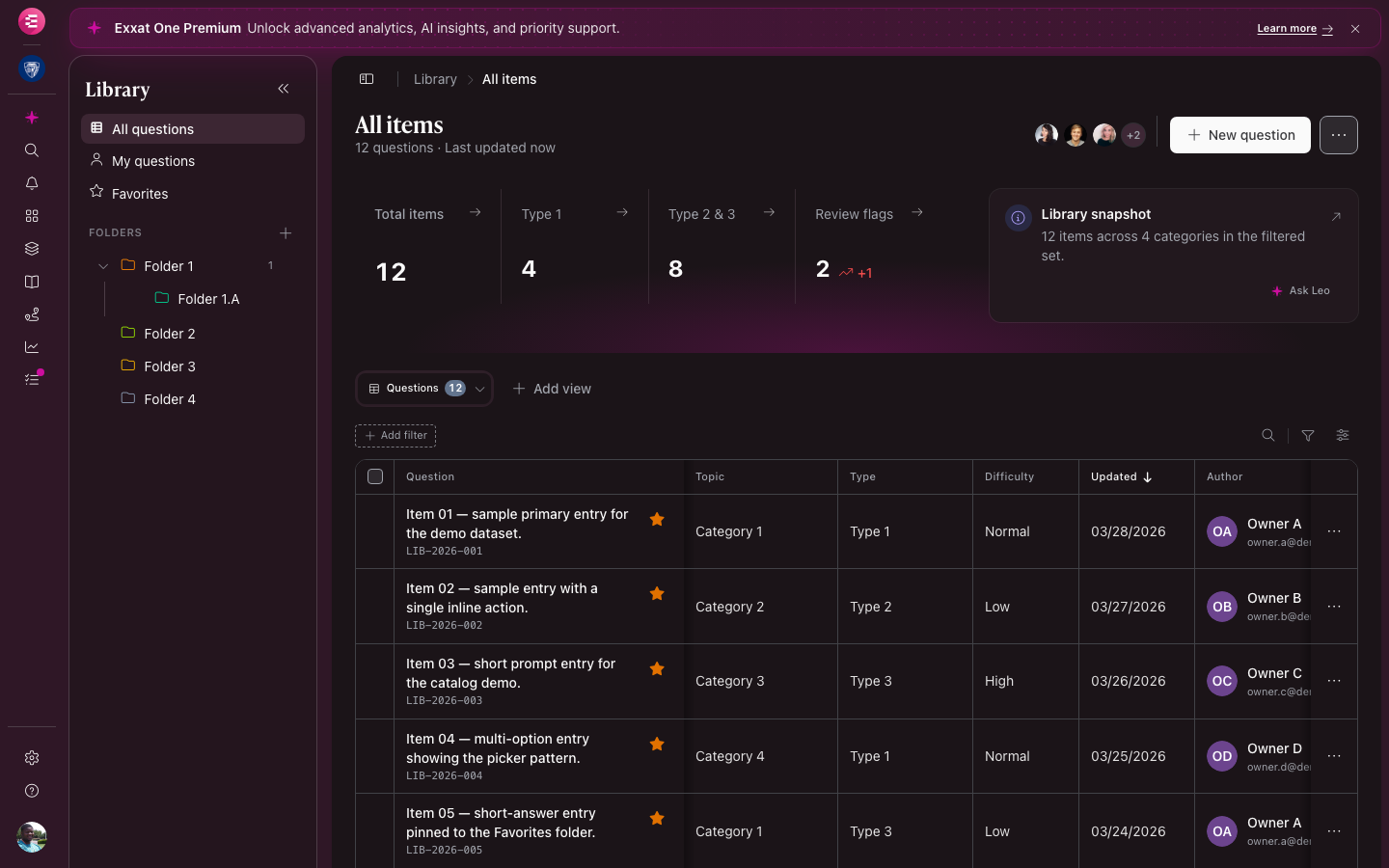1389x868 pixels.
Task: Sort by the Updated column header
Action: point(1121,476)
